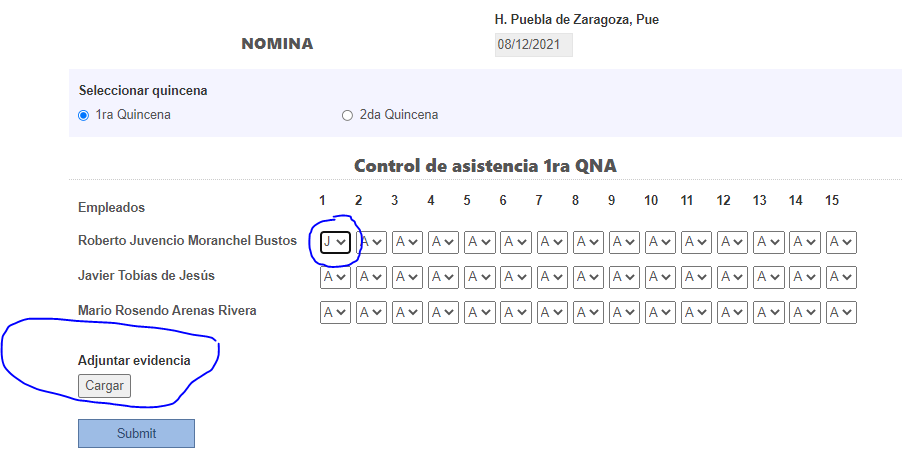The width and height of the screenshot is (910, 476).
Task: Open Roberto's day 7 attendance dropdown
Action: tap(552, 242)
